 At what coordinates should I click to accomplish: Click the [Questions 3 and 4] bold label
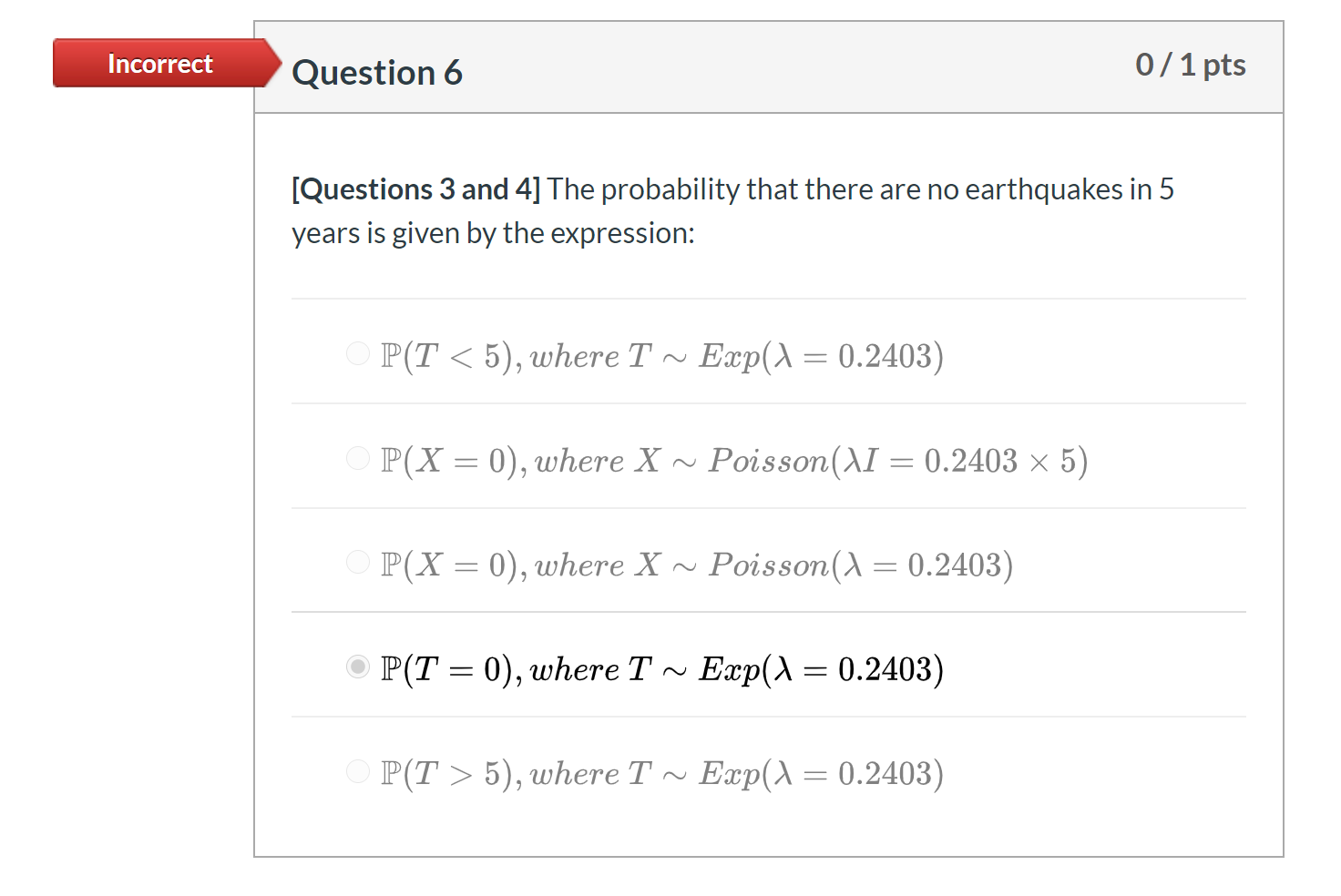(415, 188)
